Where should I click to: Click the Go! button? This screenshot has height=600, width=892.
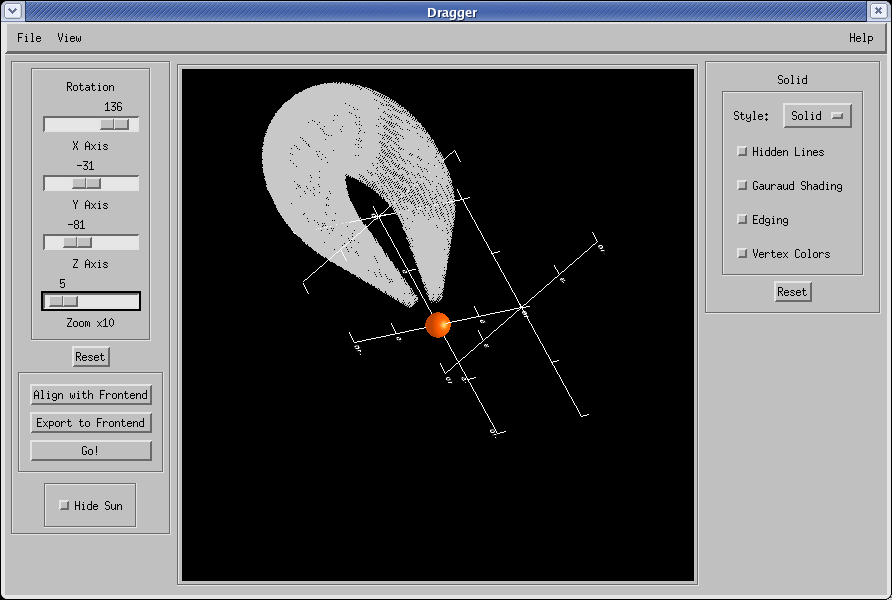click(x=90, y=451)
